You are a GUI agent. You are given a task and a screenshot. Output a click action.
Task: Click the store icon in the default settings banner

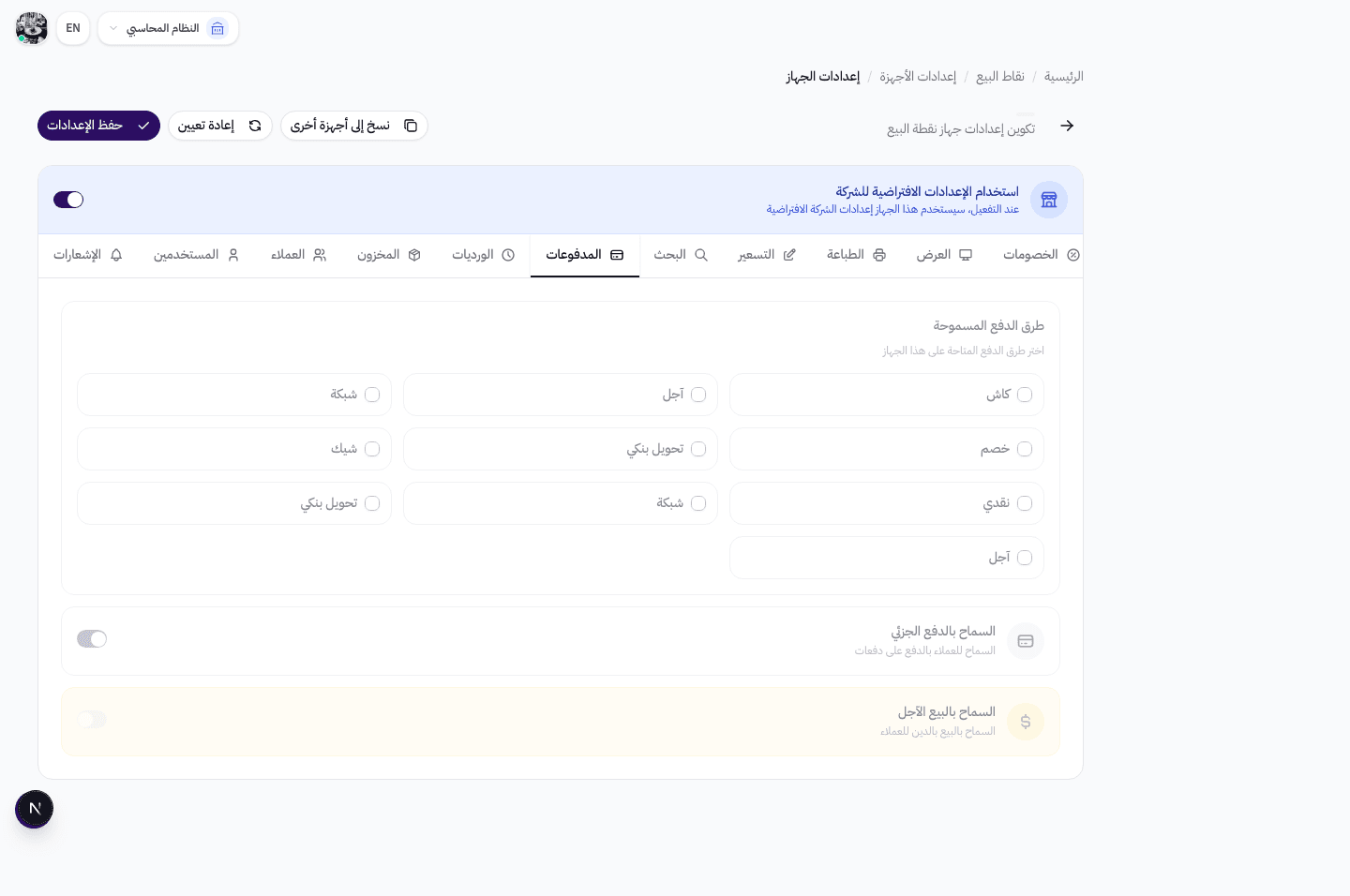(1049, 200)
